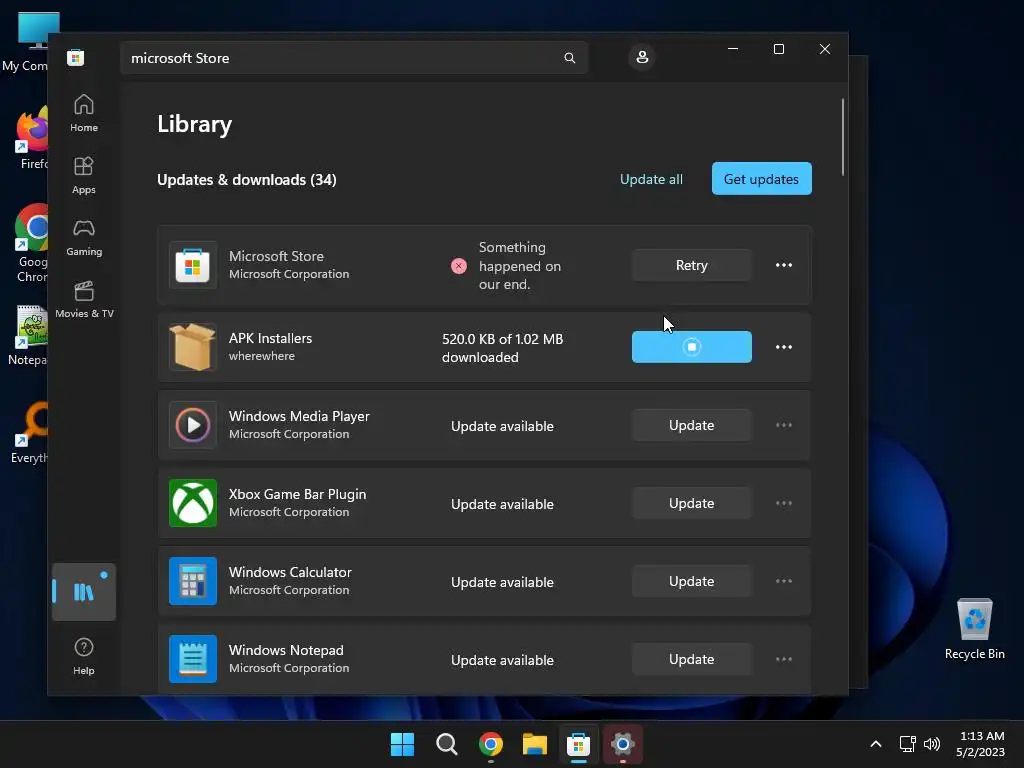
Task: Open more options for Microsoft Store row
Action: pyautogui.click(x=784, y=265)
